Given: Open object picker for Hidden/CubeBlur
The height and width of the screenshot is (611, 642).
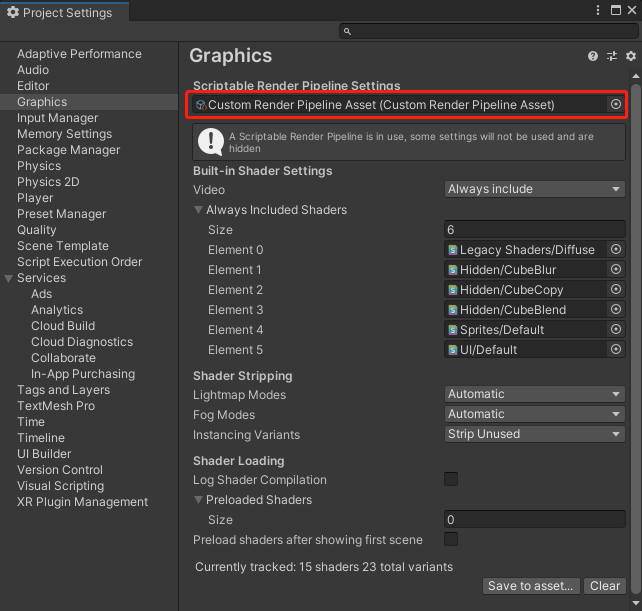Looking at the screenshot, I should 616,269.
